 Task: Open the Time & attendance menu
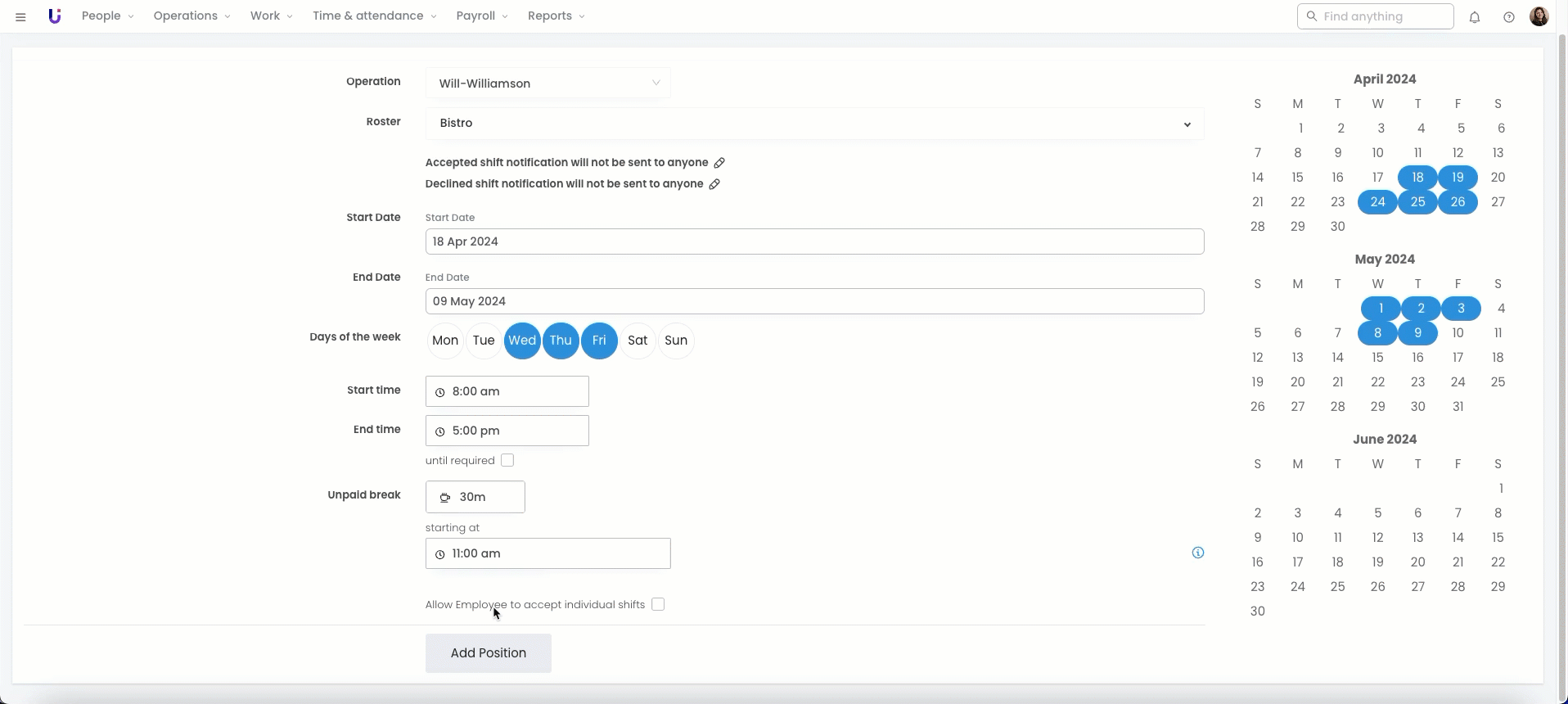point(374,16)
